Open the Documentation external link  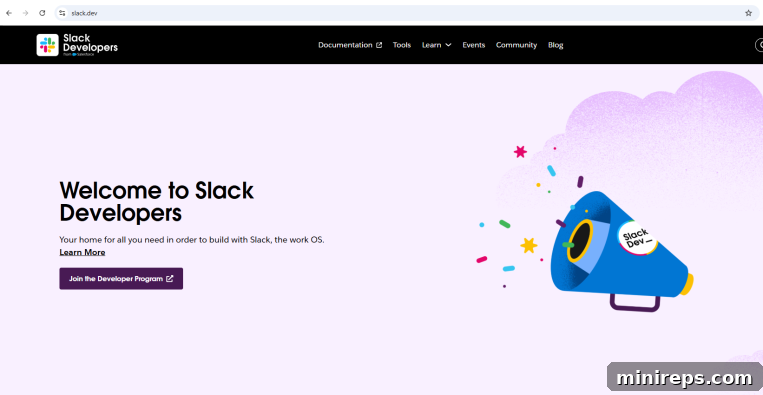[x=350, y=45]
